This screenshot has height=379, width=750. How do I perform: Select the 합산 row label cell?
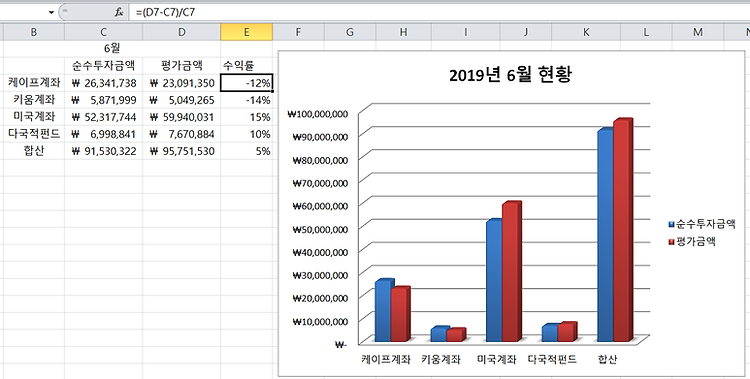[34, 151]
